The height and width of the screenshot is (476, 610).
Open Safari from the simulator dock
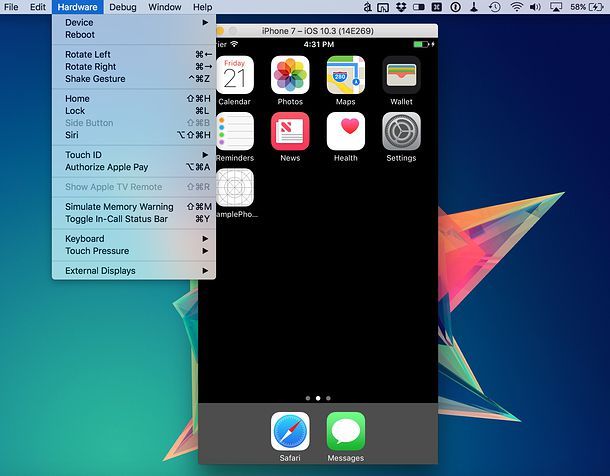pos(290,431)
